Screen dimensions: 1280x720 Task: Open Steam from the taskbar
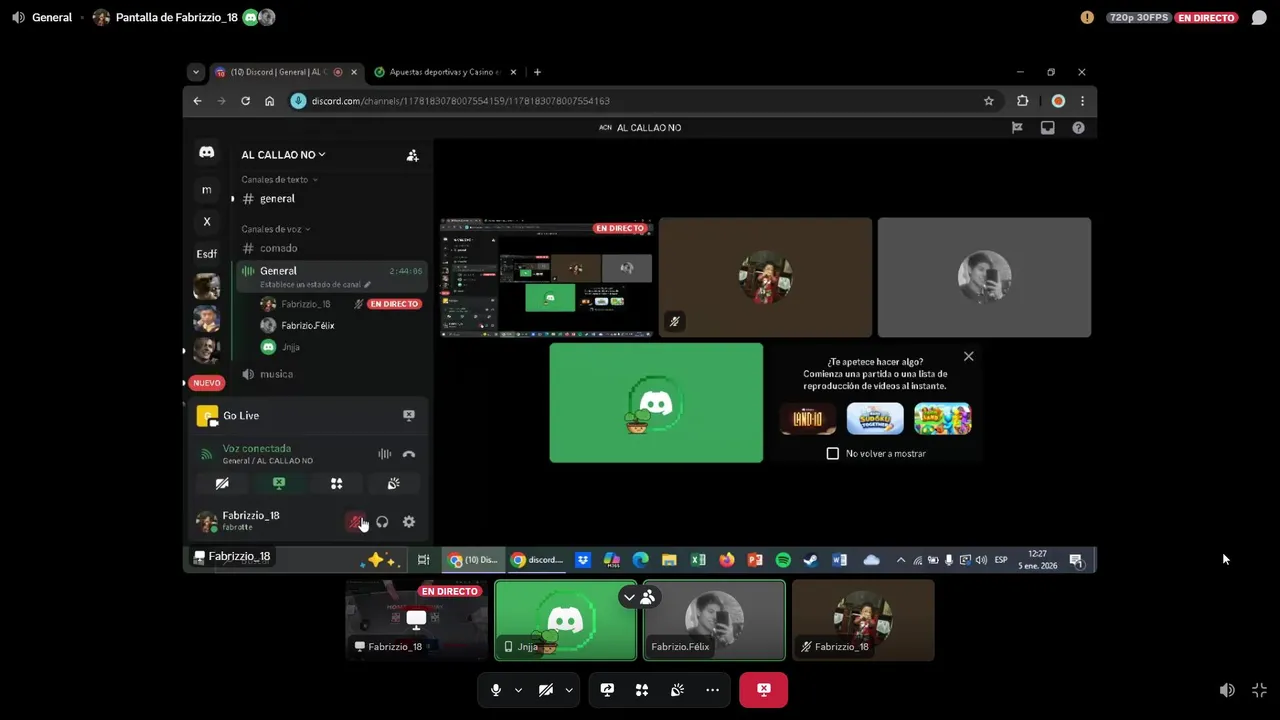click(x=811, y=560)
